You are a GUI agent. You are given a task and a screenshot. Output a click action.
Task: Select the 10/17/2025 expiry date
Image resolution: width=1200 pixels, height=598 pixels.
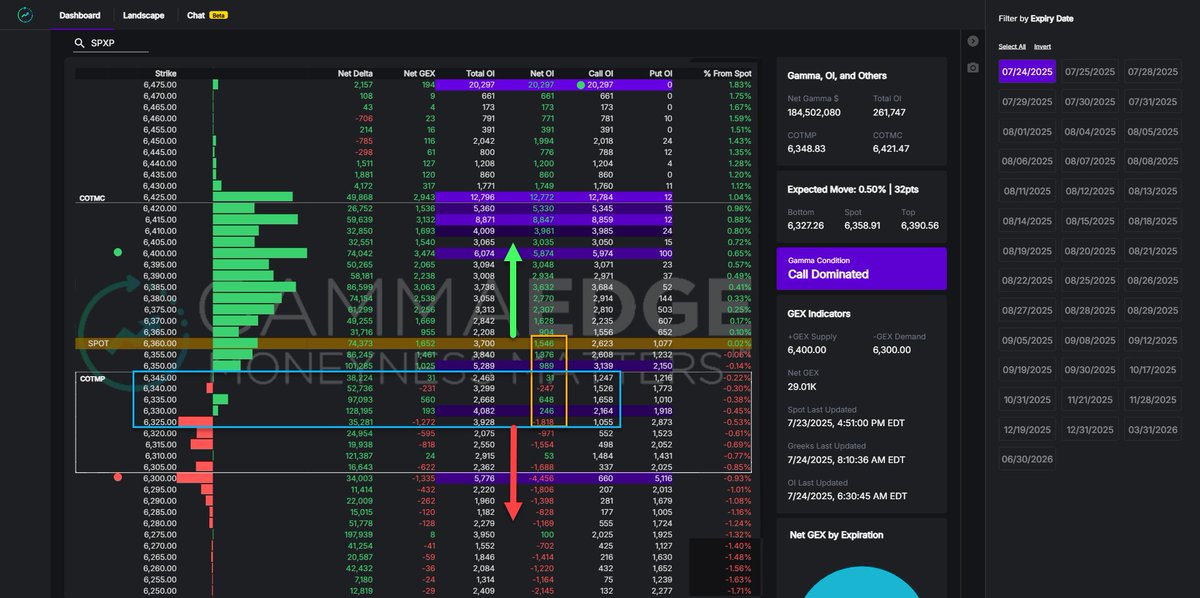click(1151, 370)
